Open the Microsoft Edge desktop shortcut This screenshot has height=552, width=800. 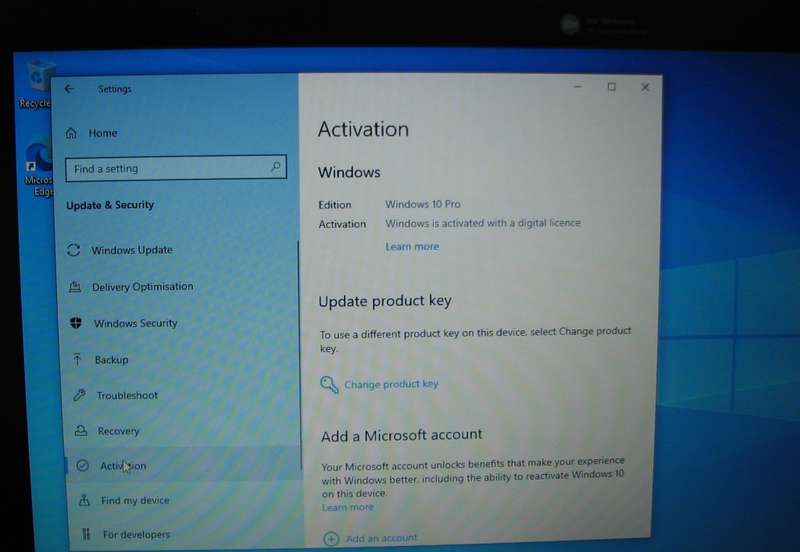[x=39, y=169]
